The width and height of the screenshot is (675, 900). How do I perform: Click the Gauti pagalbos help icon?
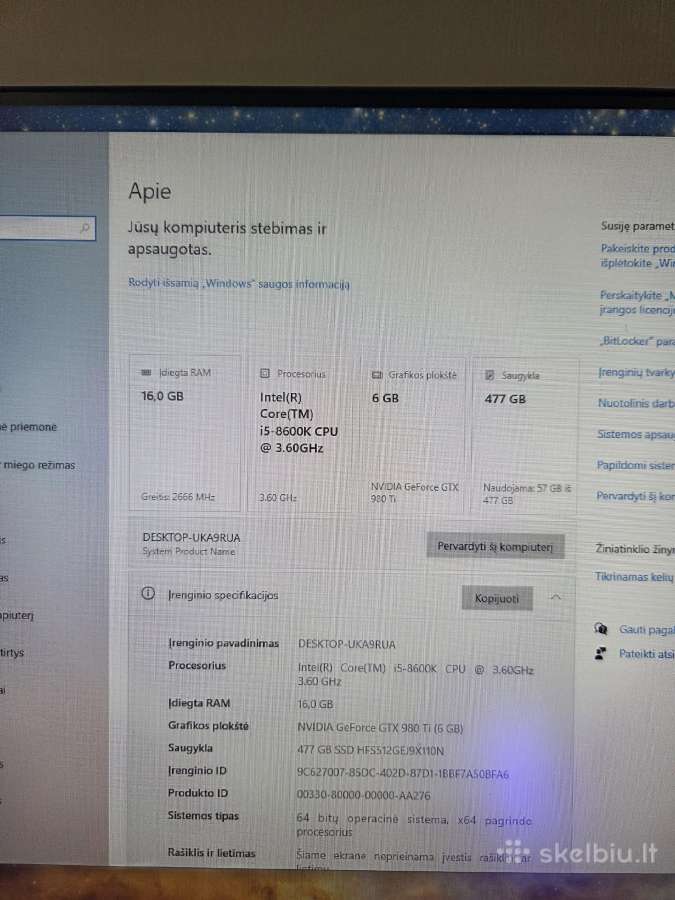point(601,629)
